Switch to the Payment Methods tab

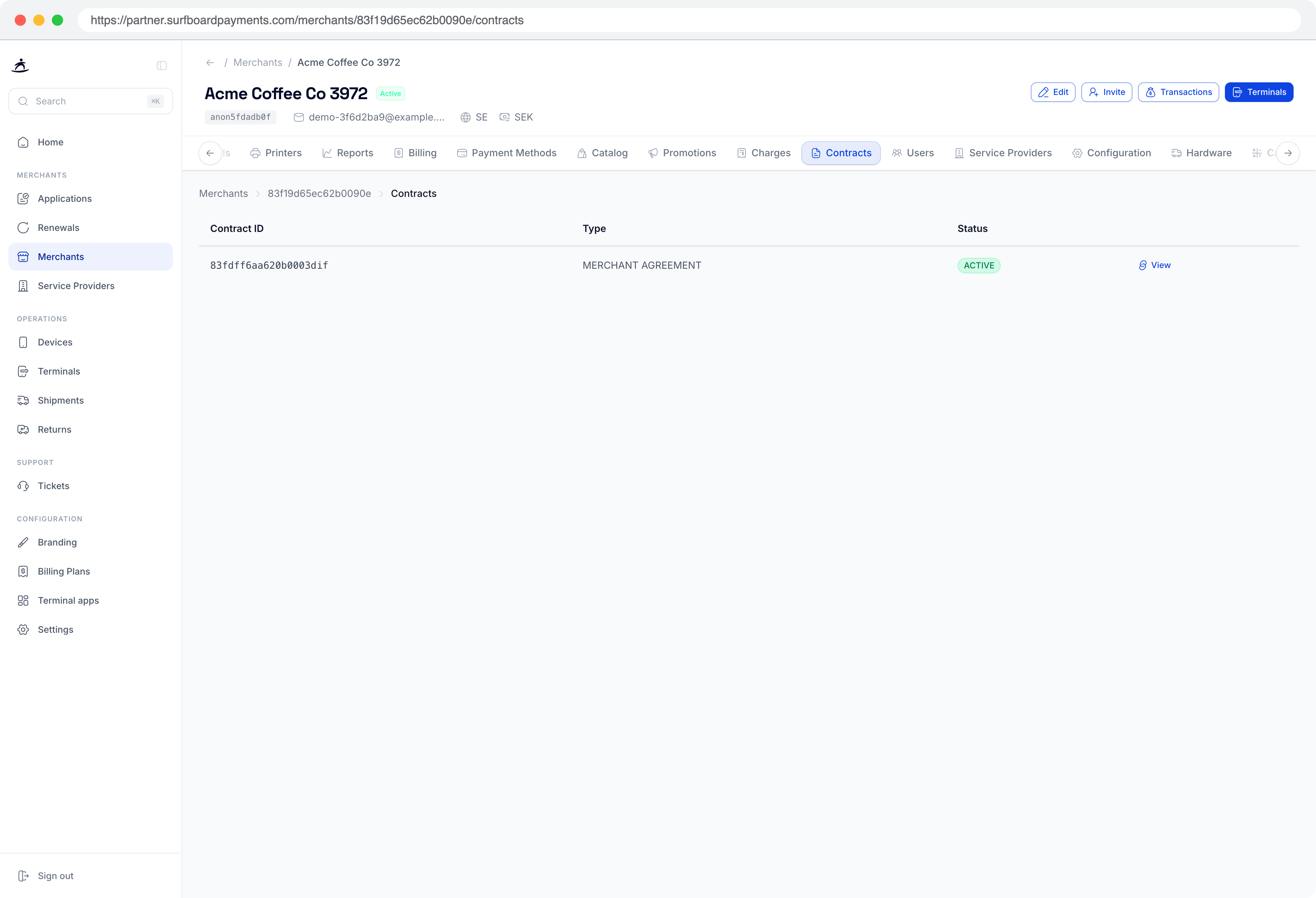[507, 153]
